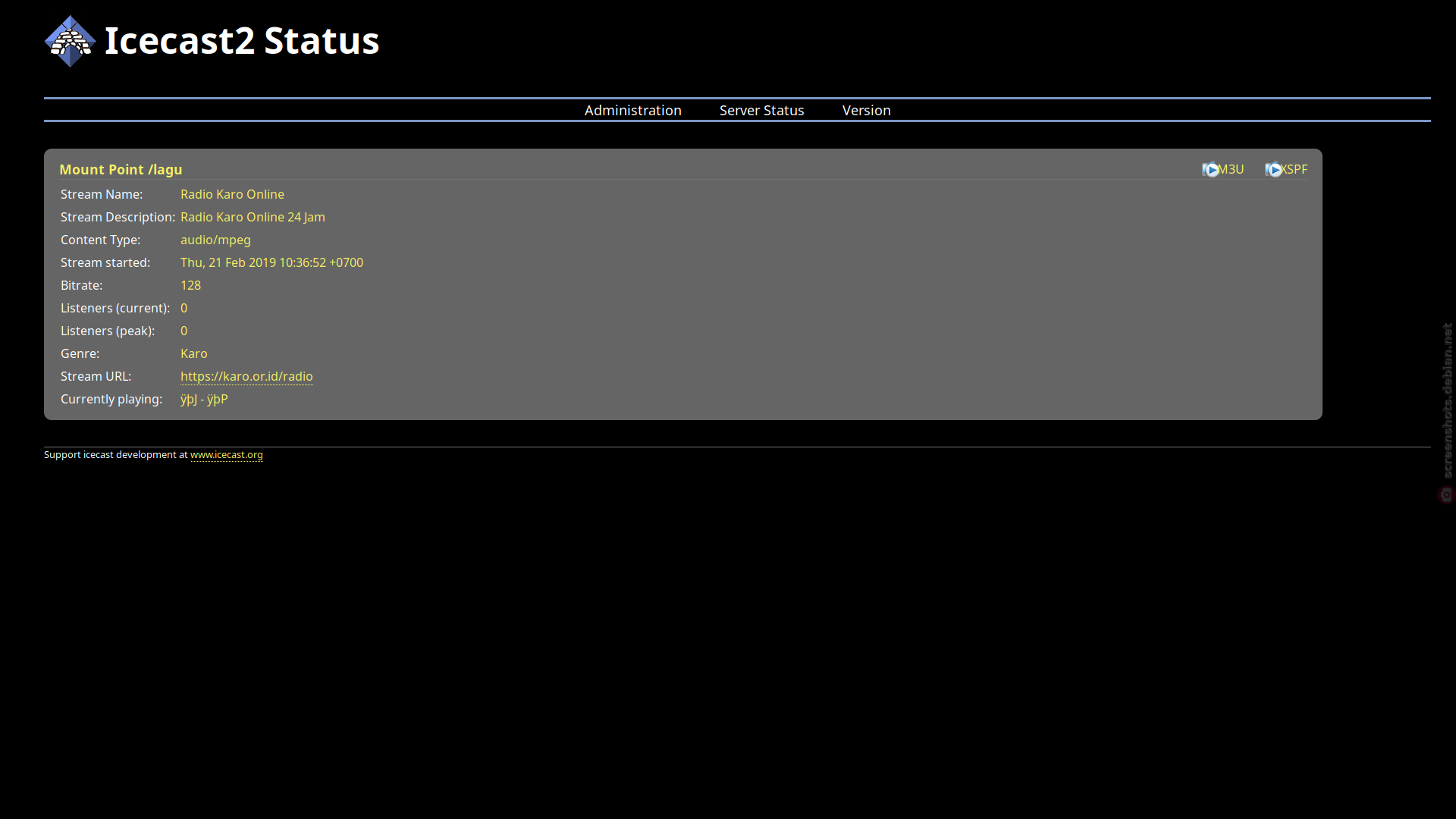
Task: Select the Currently playing track text
Action: click(204, 399)
